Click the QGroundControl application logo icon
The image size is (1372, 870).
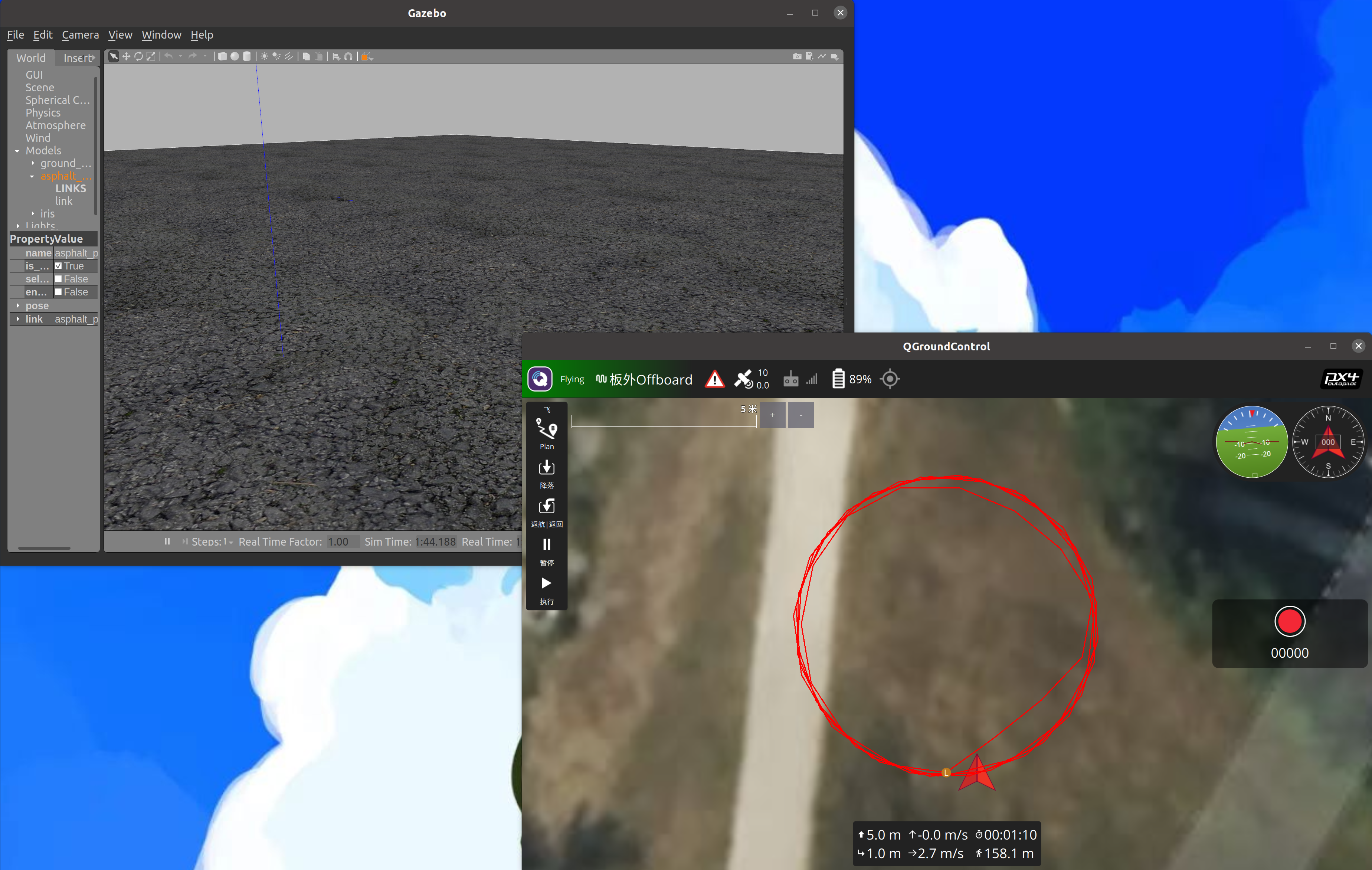pyautogui.click(x=540, y=379)
